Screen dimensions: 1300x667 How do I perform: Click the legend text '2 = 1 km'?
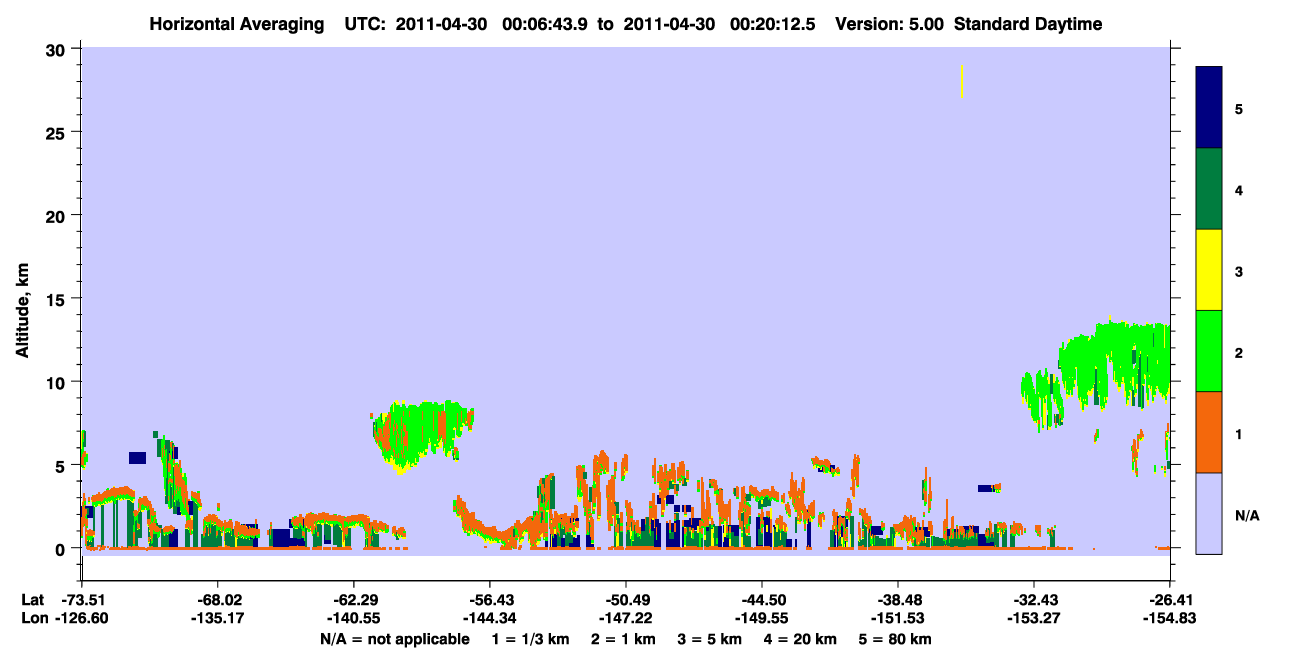coord(622,639)
